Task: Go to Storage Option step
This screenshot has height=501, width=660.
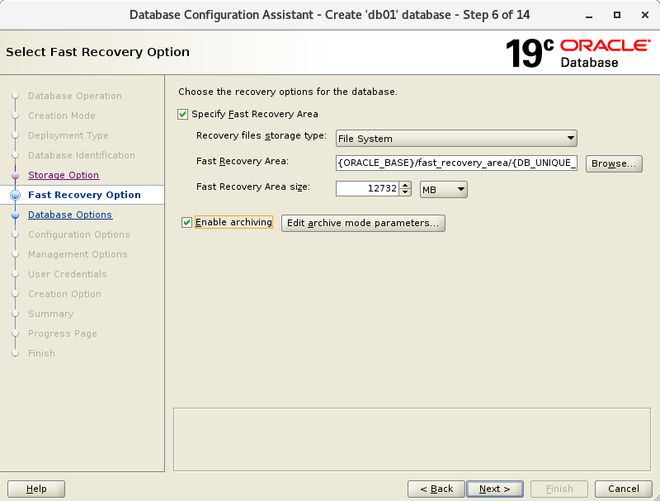Action: tap(64, 175)
